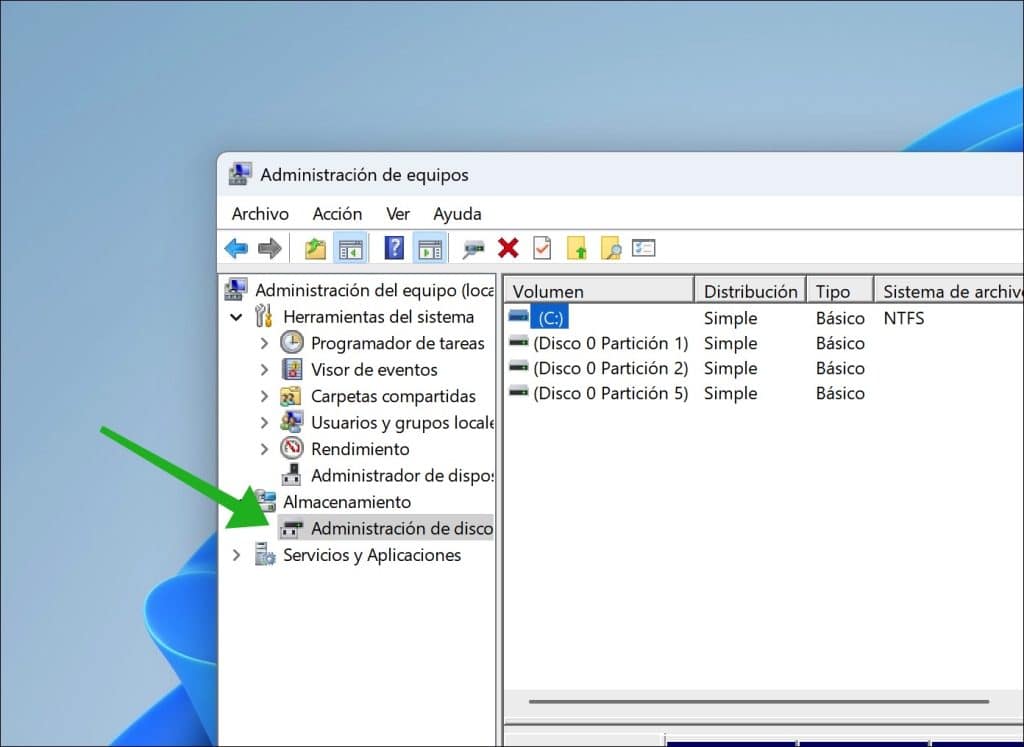Click the Administrador de dispositivos icon
Image resolution: width=1024 pixels, height=747 pixels.
click(x=291, y=475)
